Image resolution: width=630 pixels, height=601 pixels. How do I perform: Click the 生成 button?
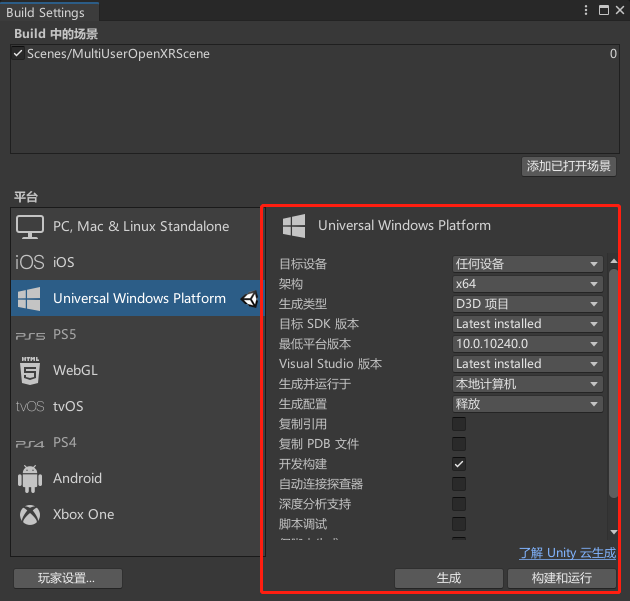(x=449, y=578)
